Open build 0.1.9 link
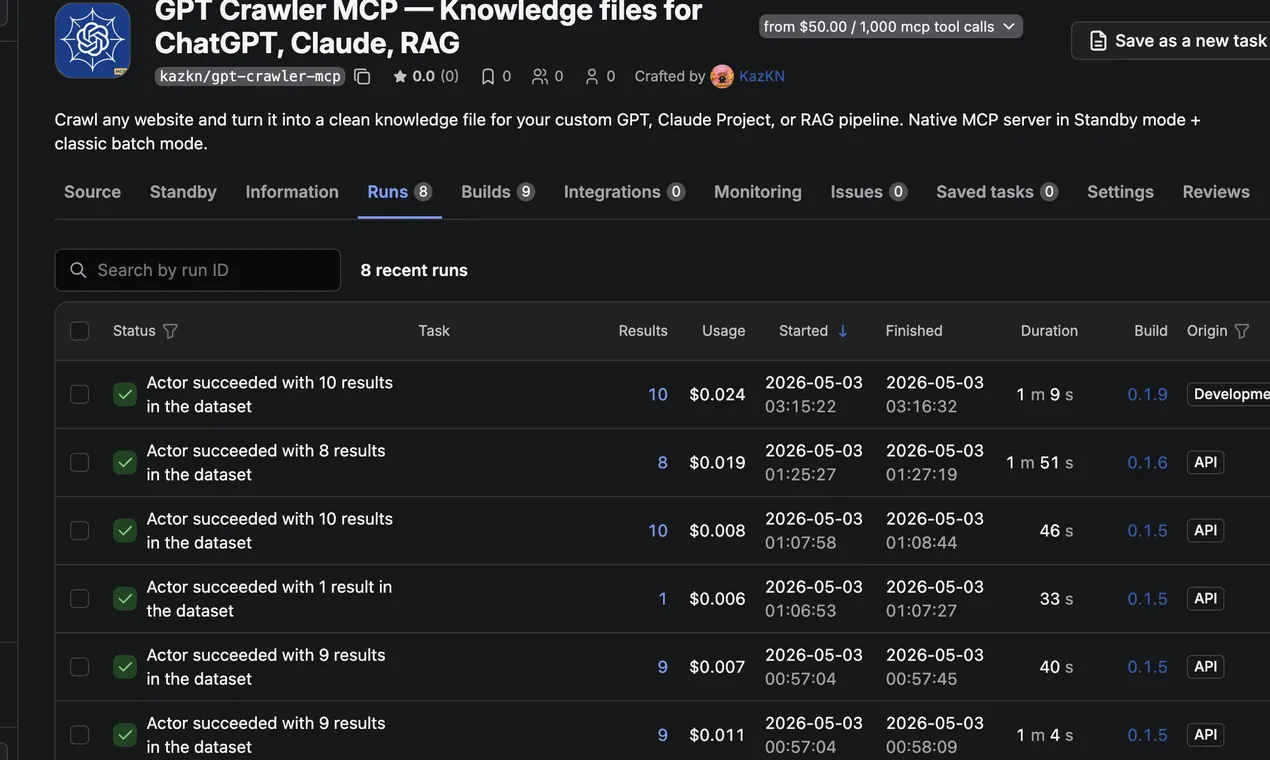 pyautogui.click(x=1147, y=394)
